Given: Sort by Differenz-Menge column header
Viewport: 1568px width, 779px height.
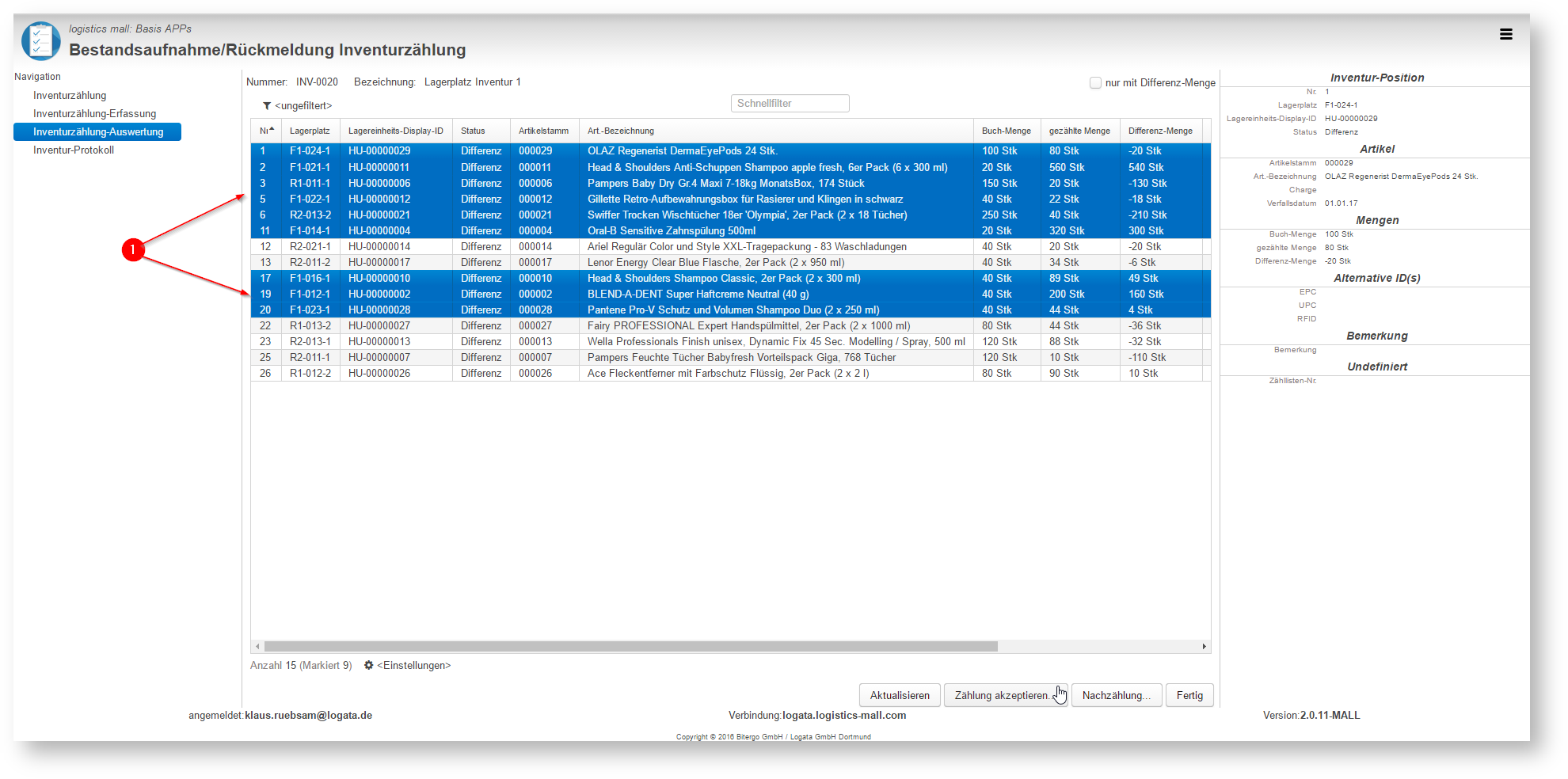Looking at the screenshot, I should 1160,131.
